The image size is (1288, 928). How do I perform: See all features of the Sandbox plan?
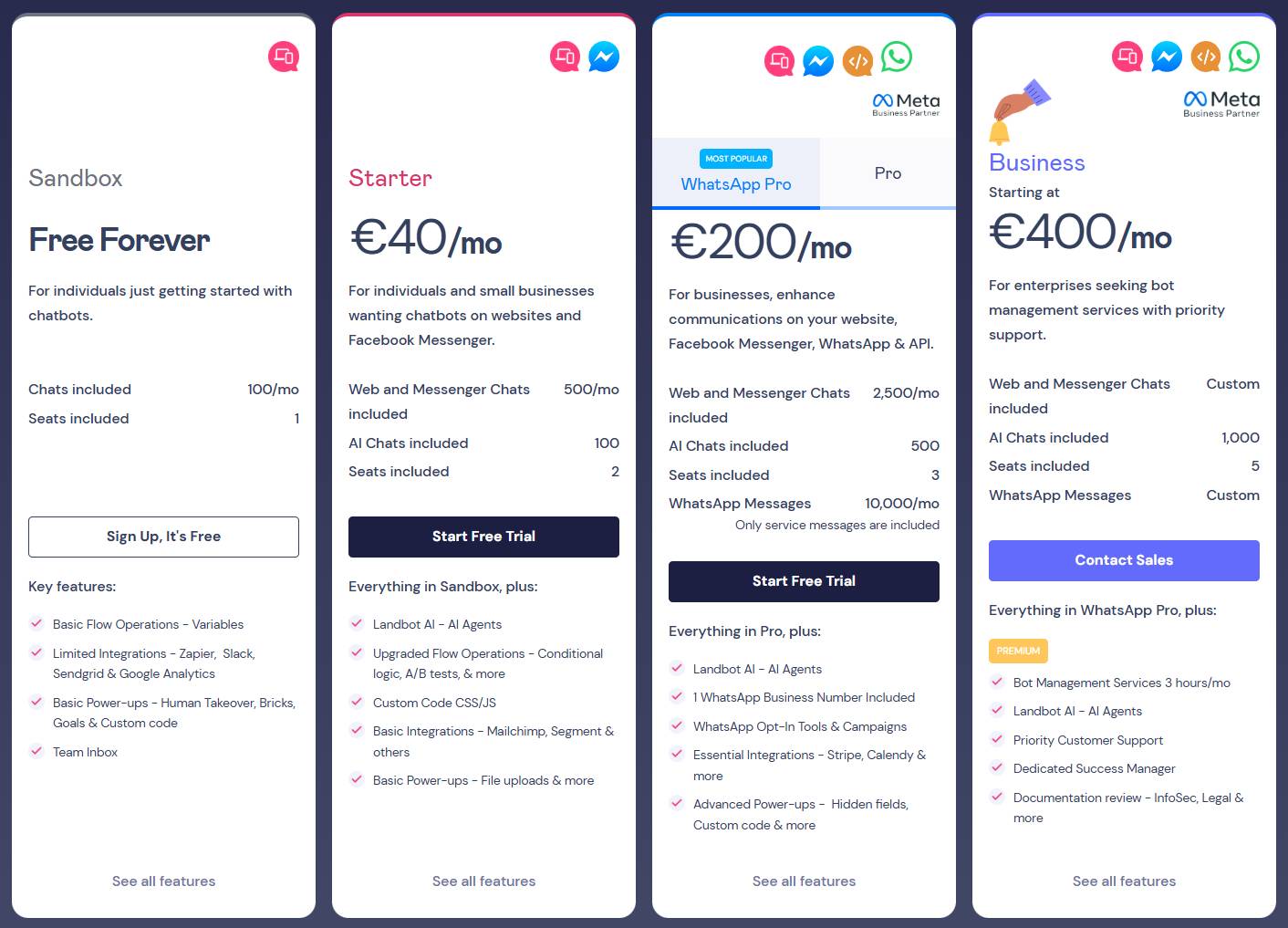[163, 881]
